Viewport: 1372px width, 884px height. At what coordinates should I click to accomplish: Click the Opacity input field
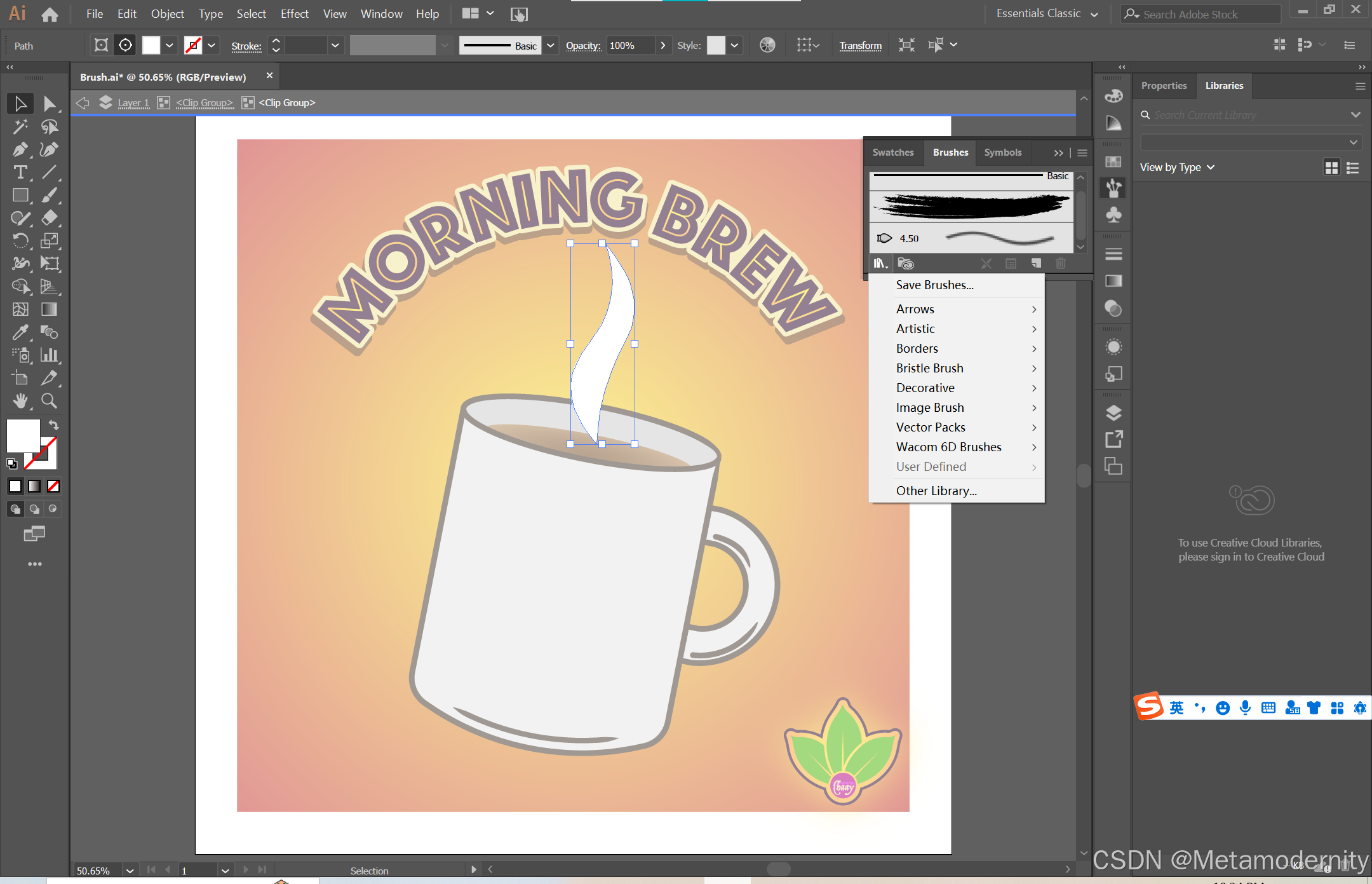629,46
